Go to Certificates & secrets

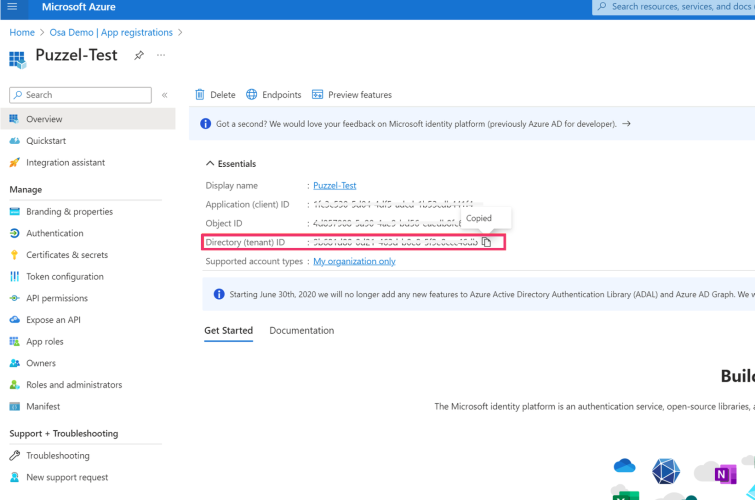67,255
